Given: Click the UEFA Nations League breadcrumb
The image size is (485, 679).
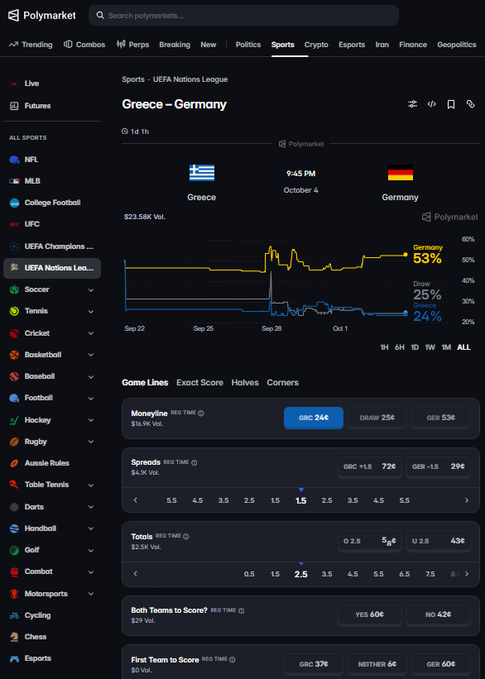Looking at the screenshot, I should point(190,80).
